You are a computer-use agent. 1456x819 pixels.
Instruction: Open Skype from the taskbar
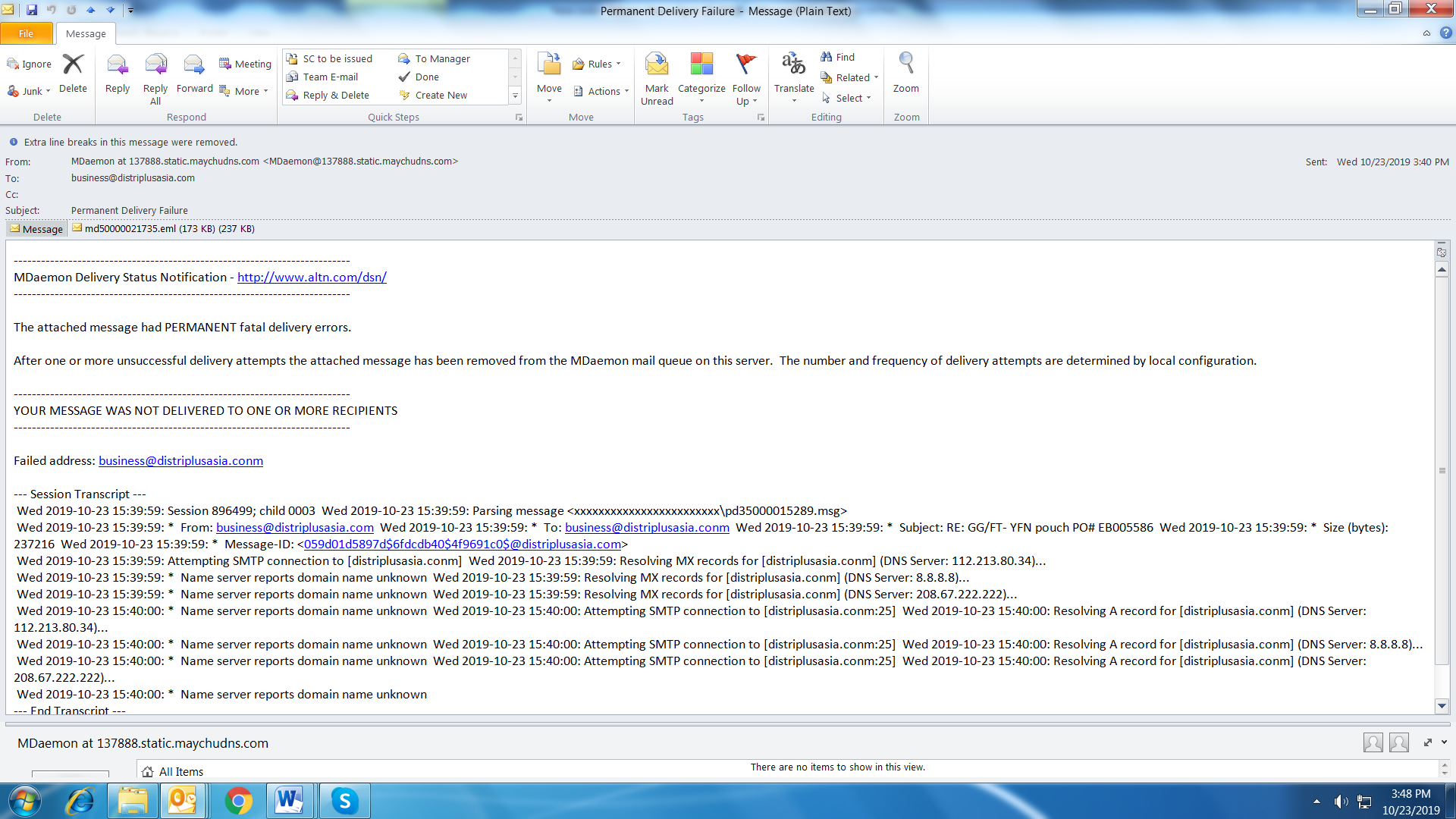point(345,801)
